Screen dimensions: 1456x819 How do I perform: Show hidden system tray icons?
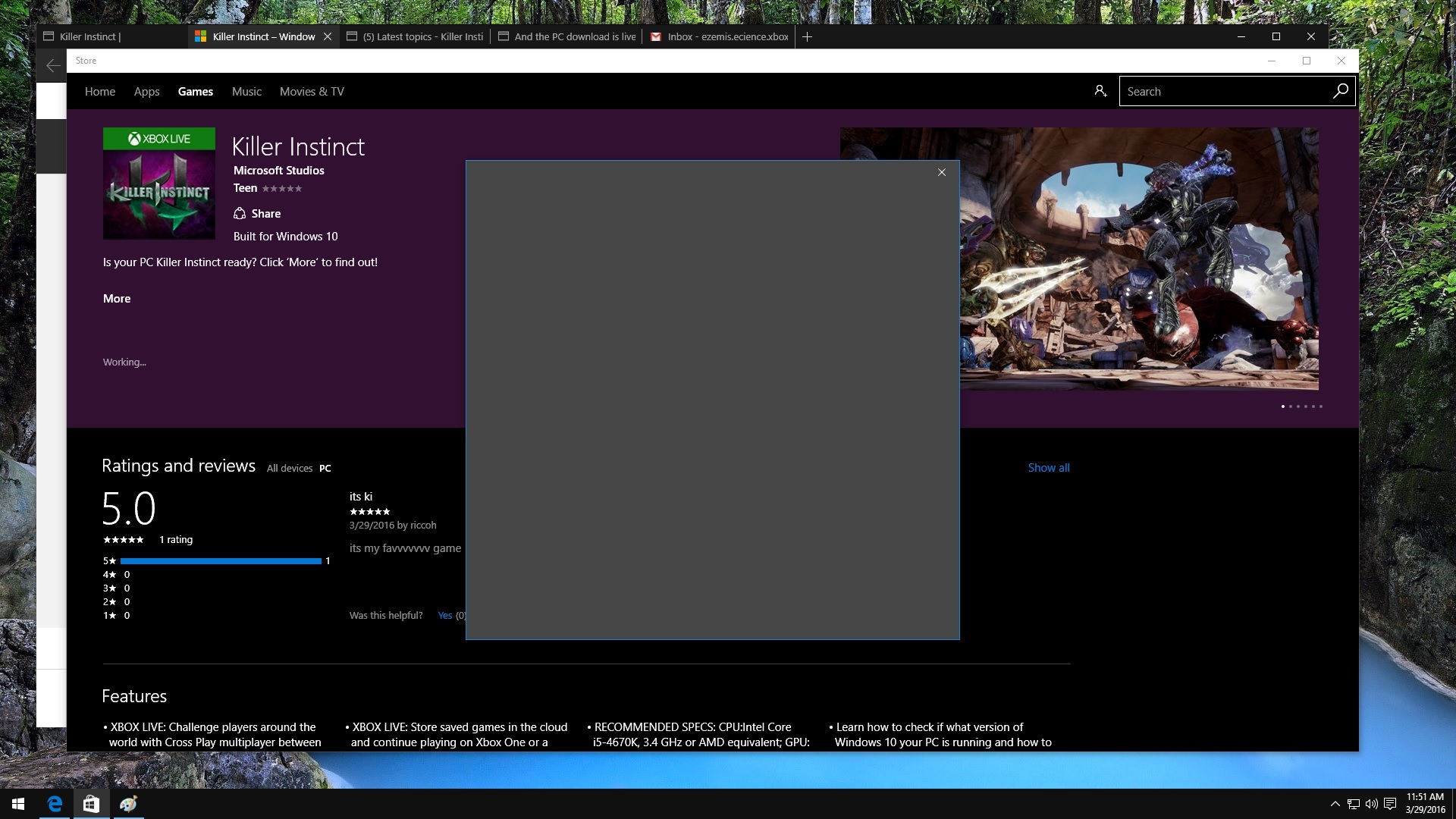click(1335, 804)
